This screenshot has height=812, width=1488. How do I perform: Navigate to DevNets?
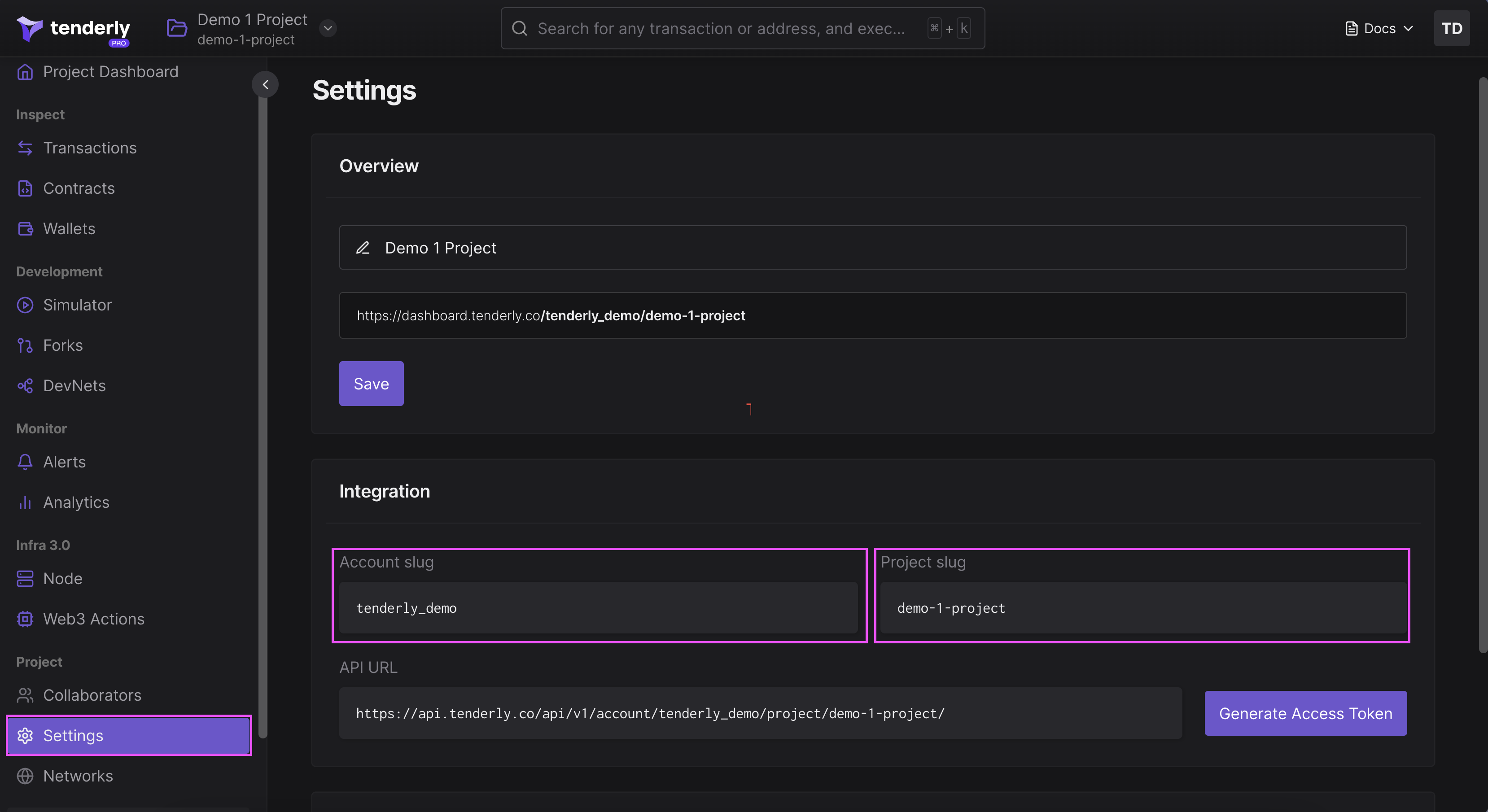74,386
